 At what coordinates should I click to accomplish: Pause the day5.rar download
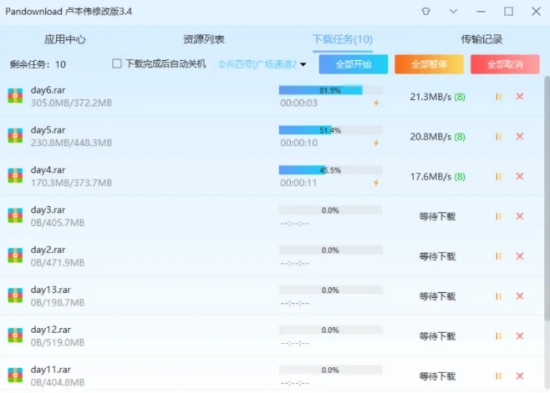[x=498, y=136]
